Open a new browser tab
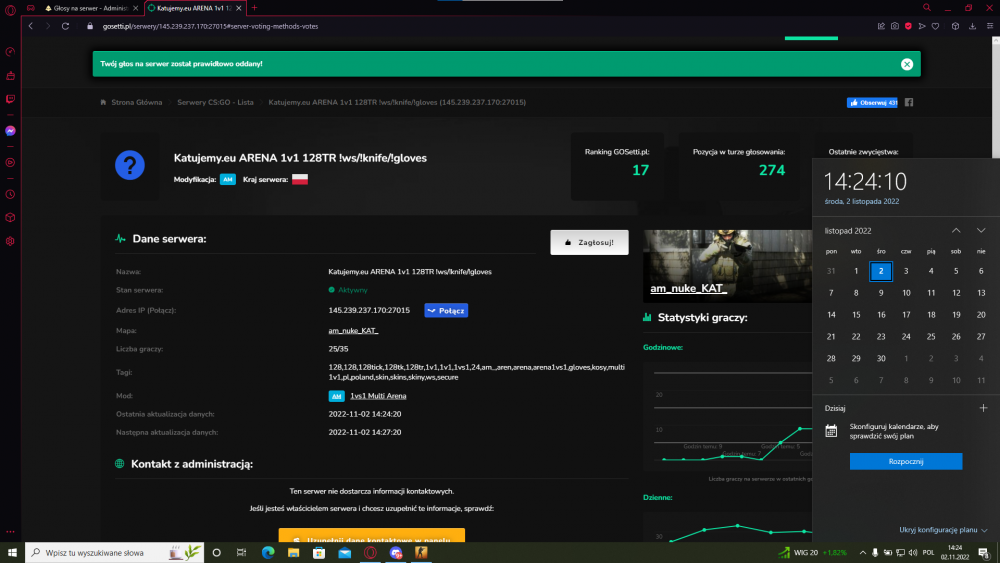The width and height of the screenshot is (1000, 563). click(254, 8)
